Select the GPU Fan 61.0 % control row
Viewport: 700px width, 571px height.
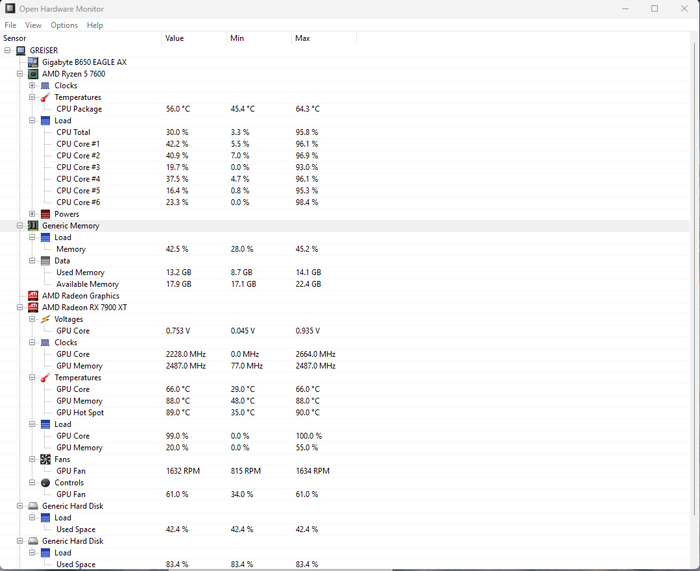(x=345, y=494)
